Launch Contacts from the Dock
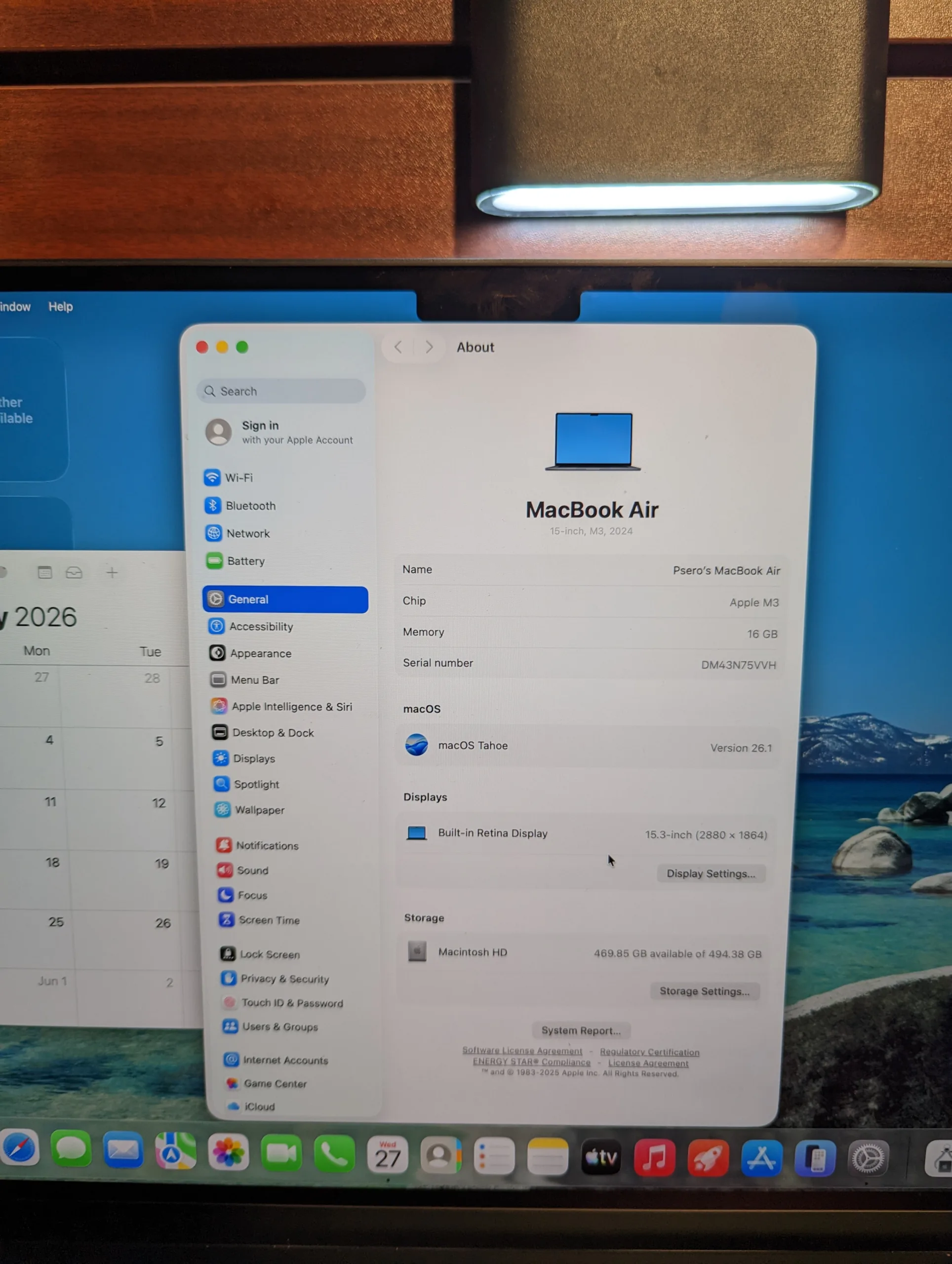The height and width of the screenshot is (1264, 952). click(440, 1156)
